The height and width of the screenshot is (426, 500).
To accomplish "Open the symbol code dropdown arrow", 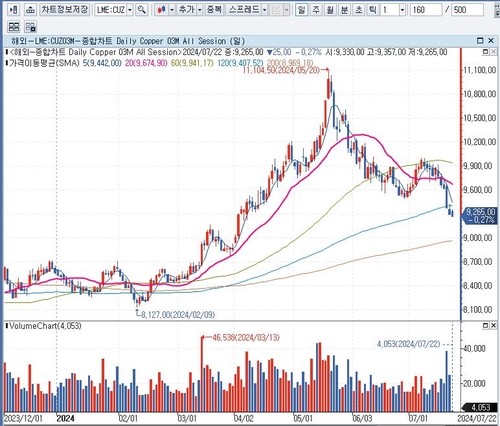I will click(x=130, y=10).
